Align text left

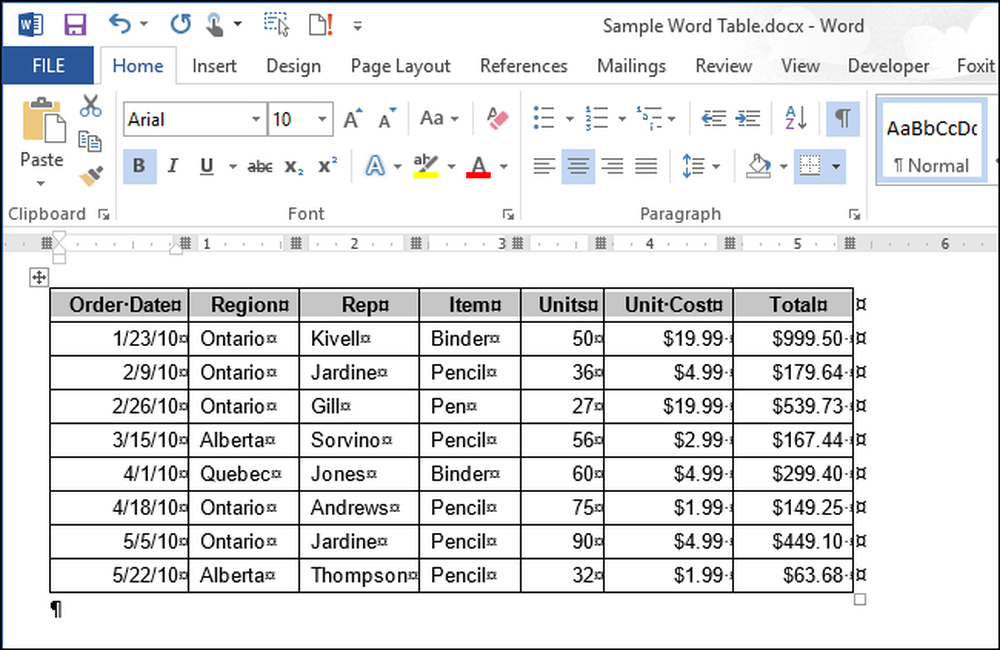point(544,166)
